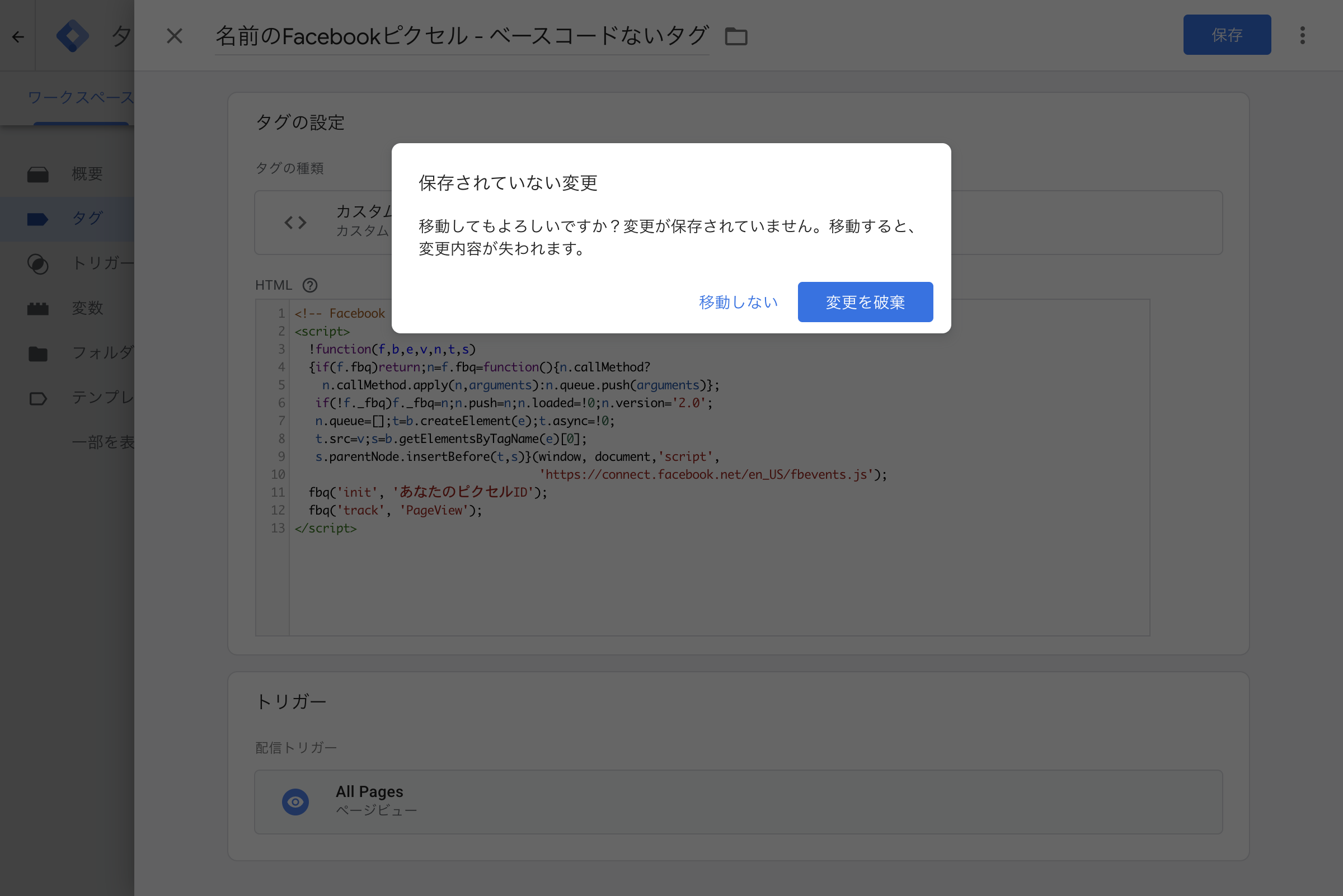
Task: Click the All Pages trigger row
Action: tap(738, 801)
